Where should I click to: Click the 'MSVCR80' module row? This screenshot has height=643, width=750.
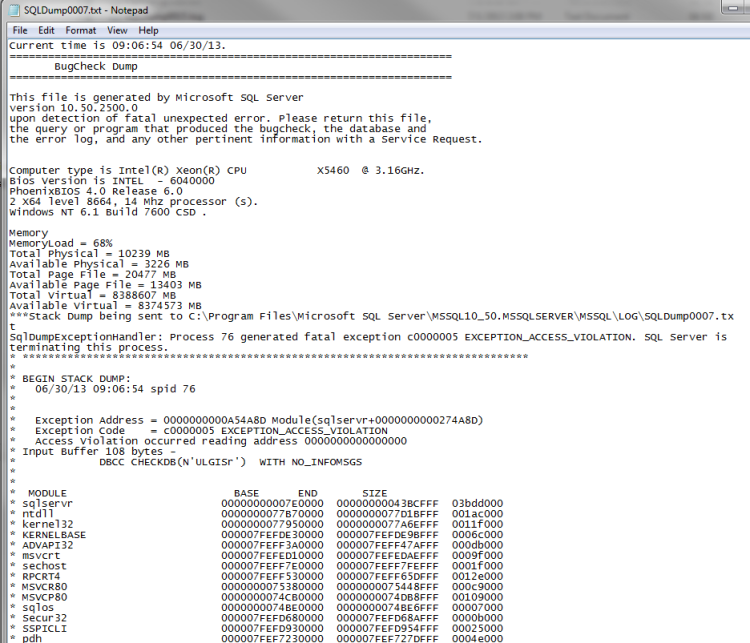[x=256, y=587]
